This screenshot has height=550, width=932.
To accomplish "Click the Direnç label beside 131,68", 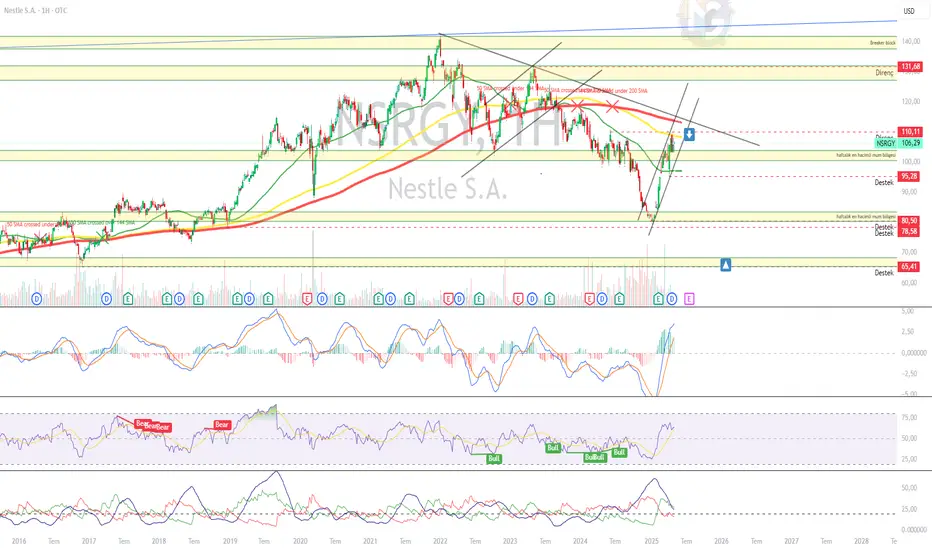I will coord(884,73).
